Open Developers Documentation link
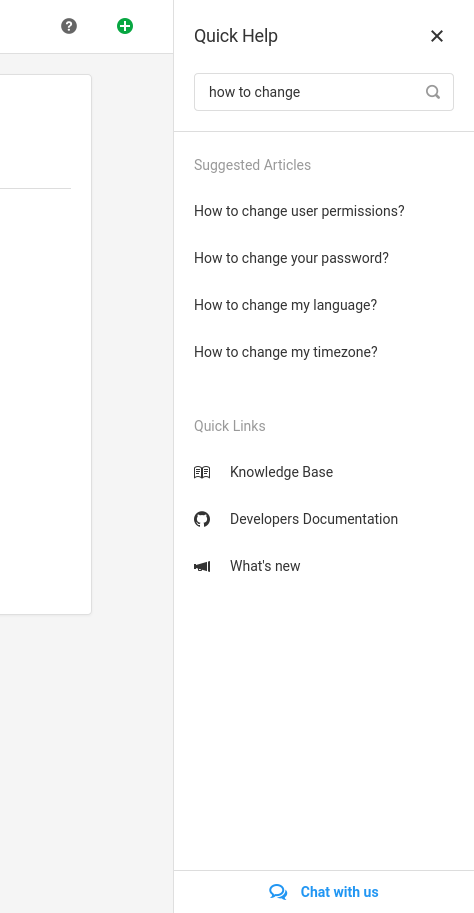 pyautogui.click(x=314, y=519)
